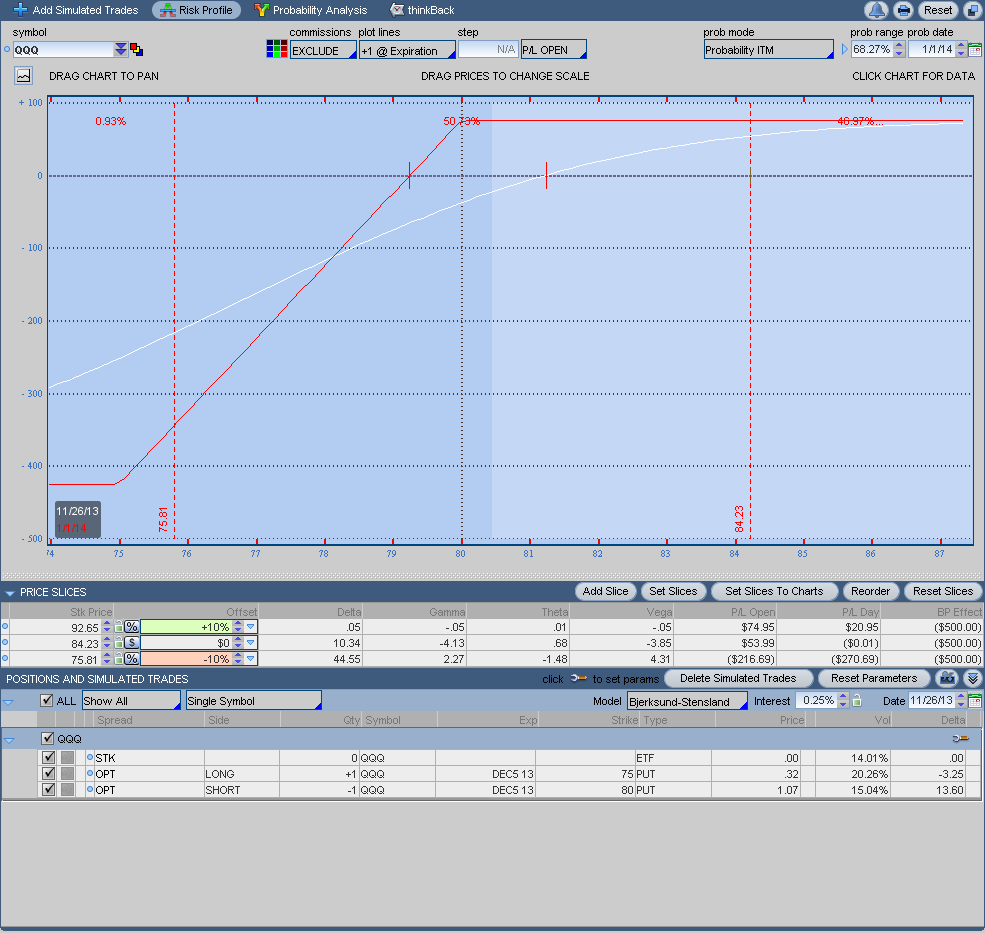Viewport: 985px width, 933px height.
Task: Toggle the lock on the 92.65 slice
Action: coord(119,626)
